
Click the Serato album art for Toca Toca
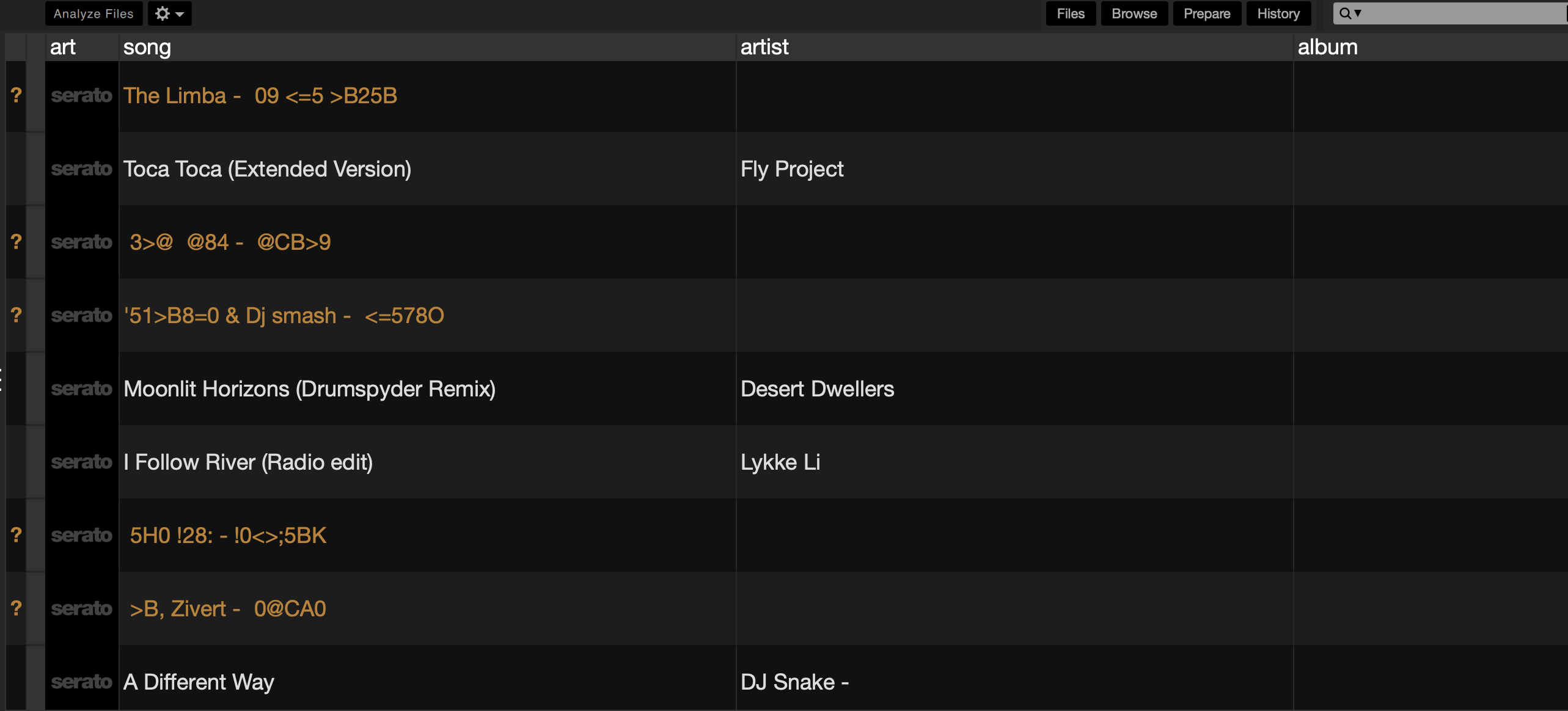coord(82,169)
